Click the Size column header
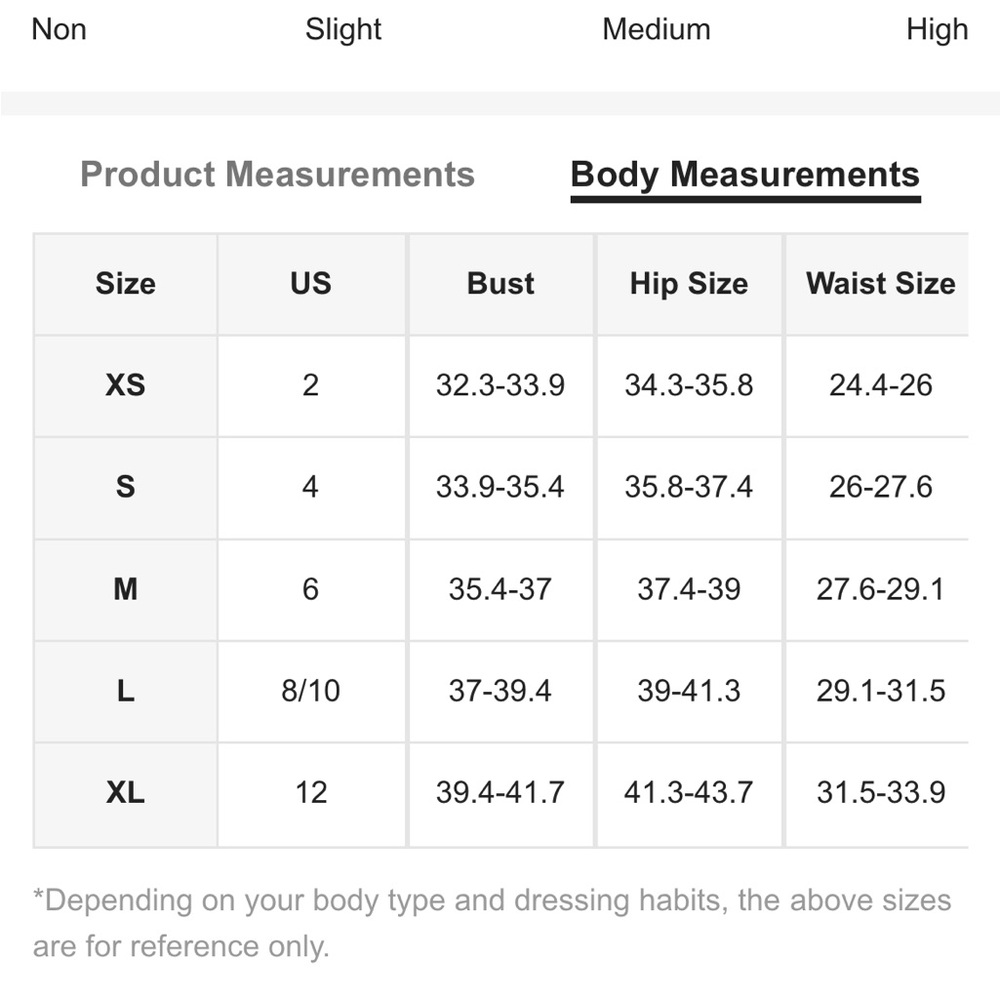This screenshot has height=1000, width=1000. [126, 283]
